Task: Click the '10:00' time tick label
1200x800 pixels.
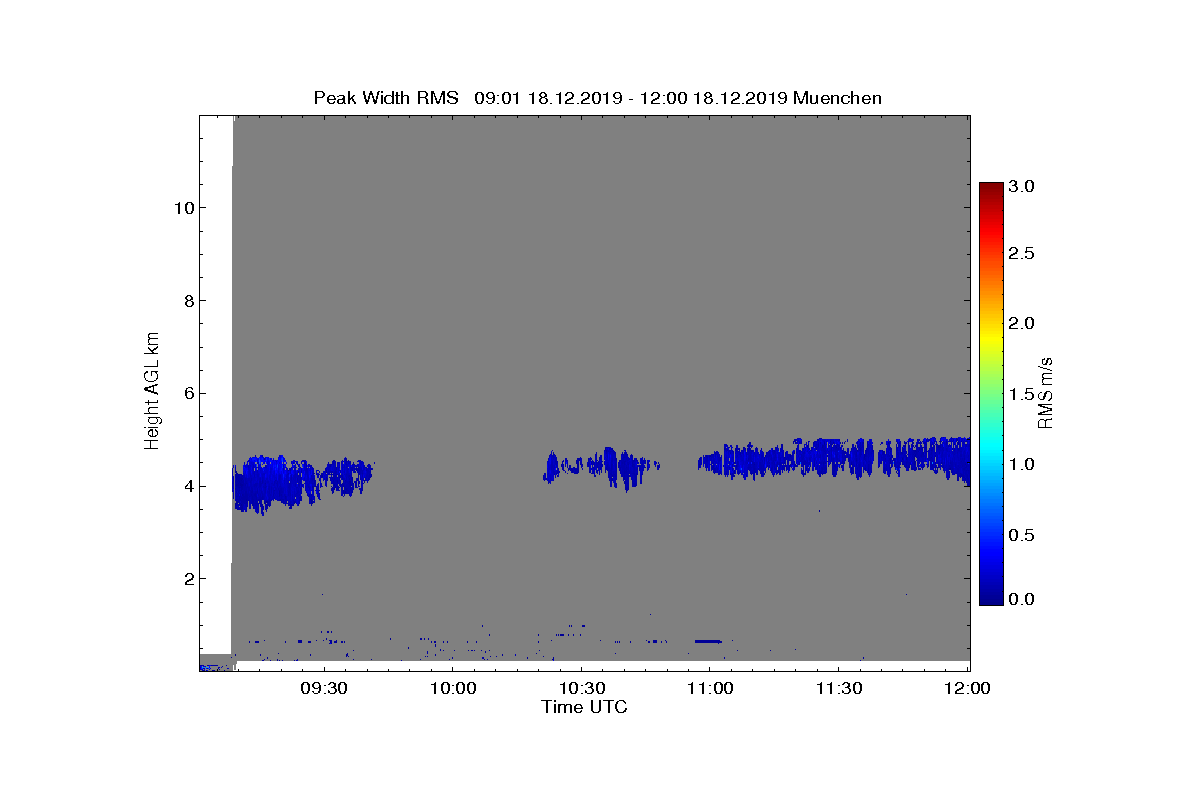Action: [x=452, y=689]
